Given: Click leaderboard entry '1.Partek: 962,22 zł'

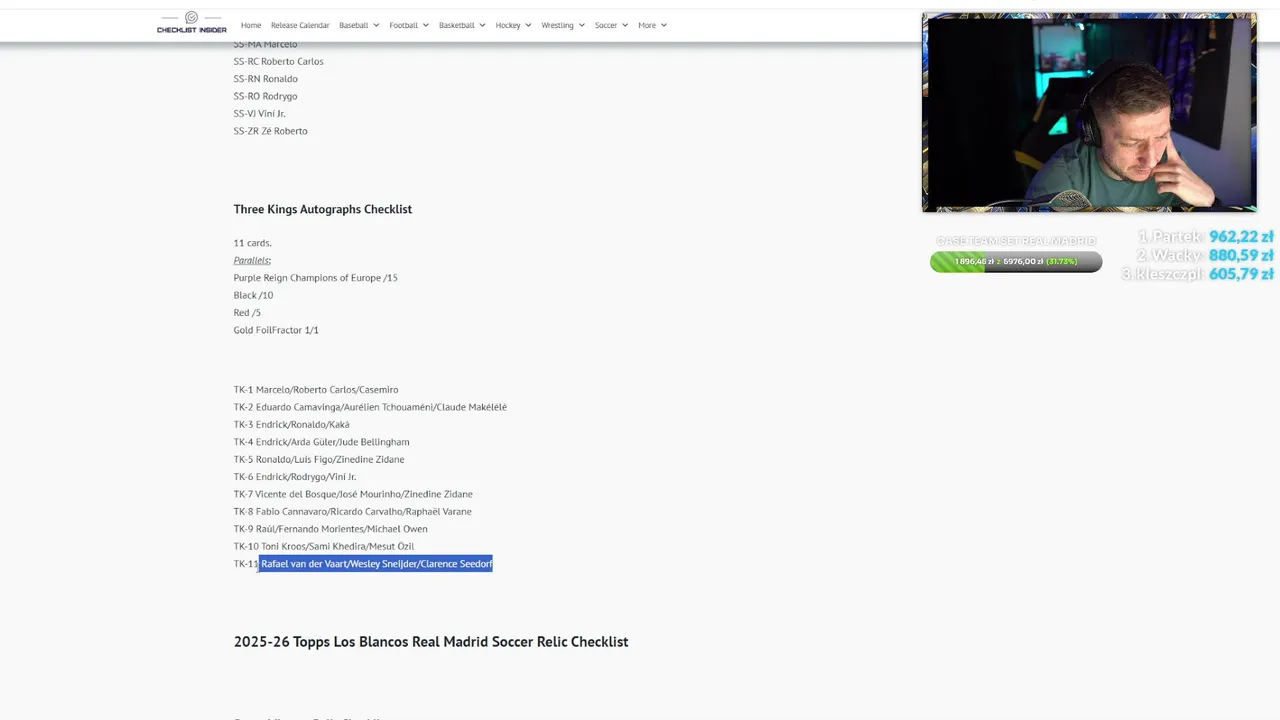Looking at the screenshot, I should (x=1205, y=237).
